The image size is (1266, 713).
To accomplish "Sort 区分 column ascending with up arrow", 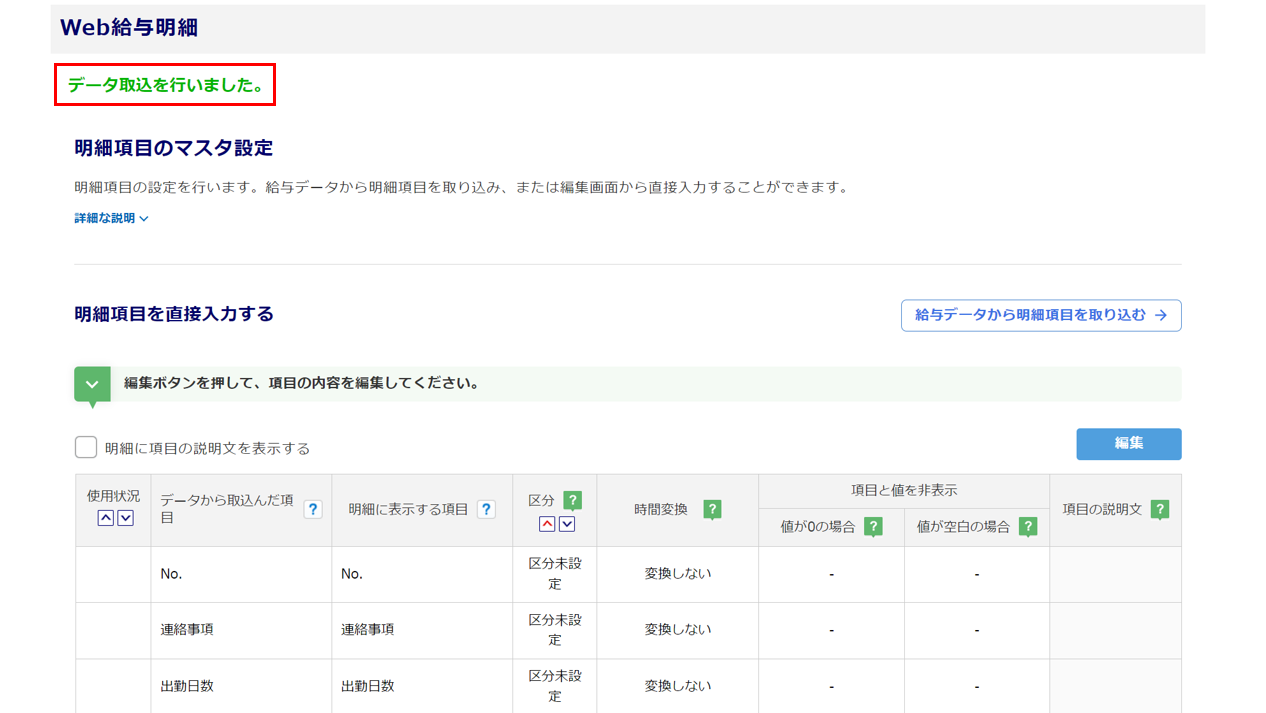I will (x=547, y=524).
